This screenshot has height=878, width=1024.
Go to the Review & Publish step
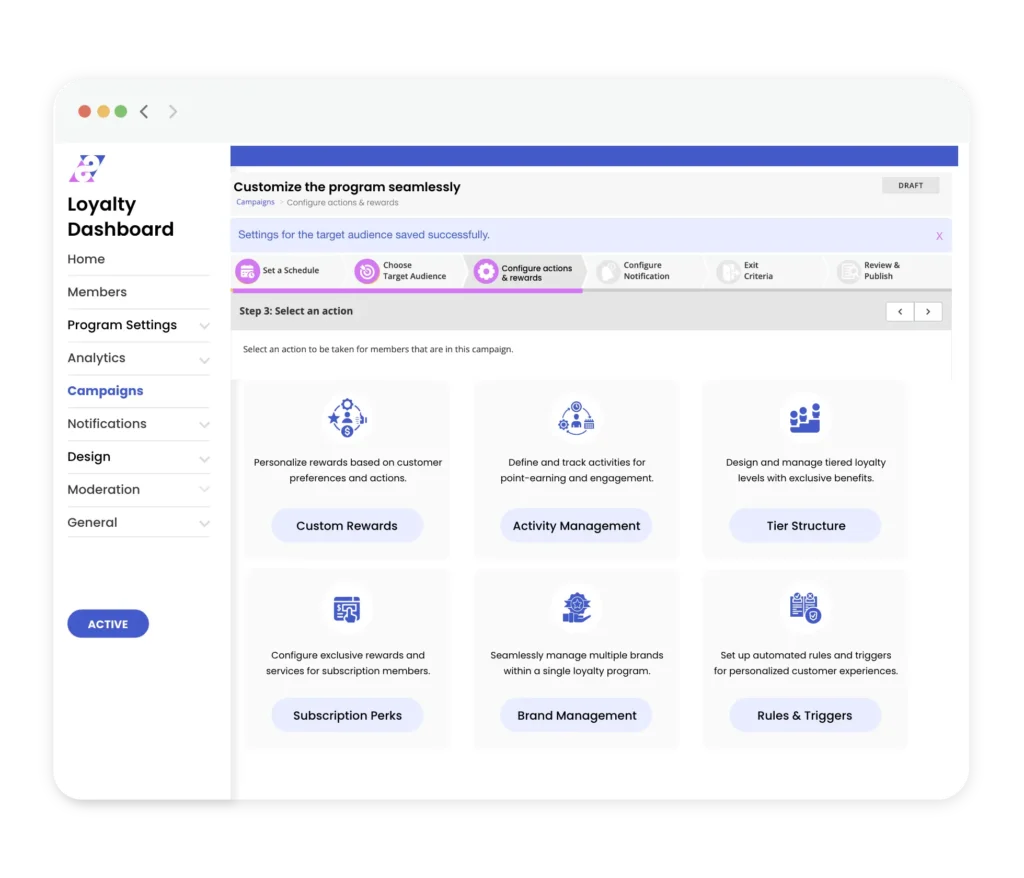(x=880, y=271)
